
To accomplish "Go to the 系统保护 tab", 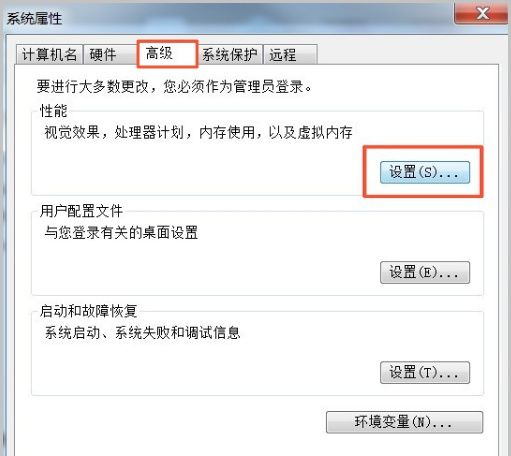I will click(230, 54).
